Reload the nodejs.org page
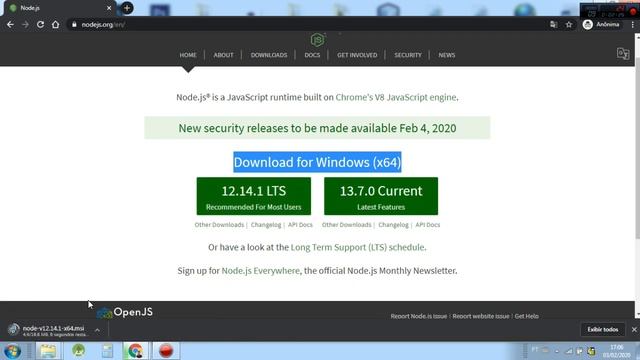Screen dimensions: 640x360 click(x=40, y=24)
